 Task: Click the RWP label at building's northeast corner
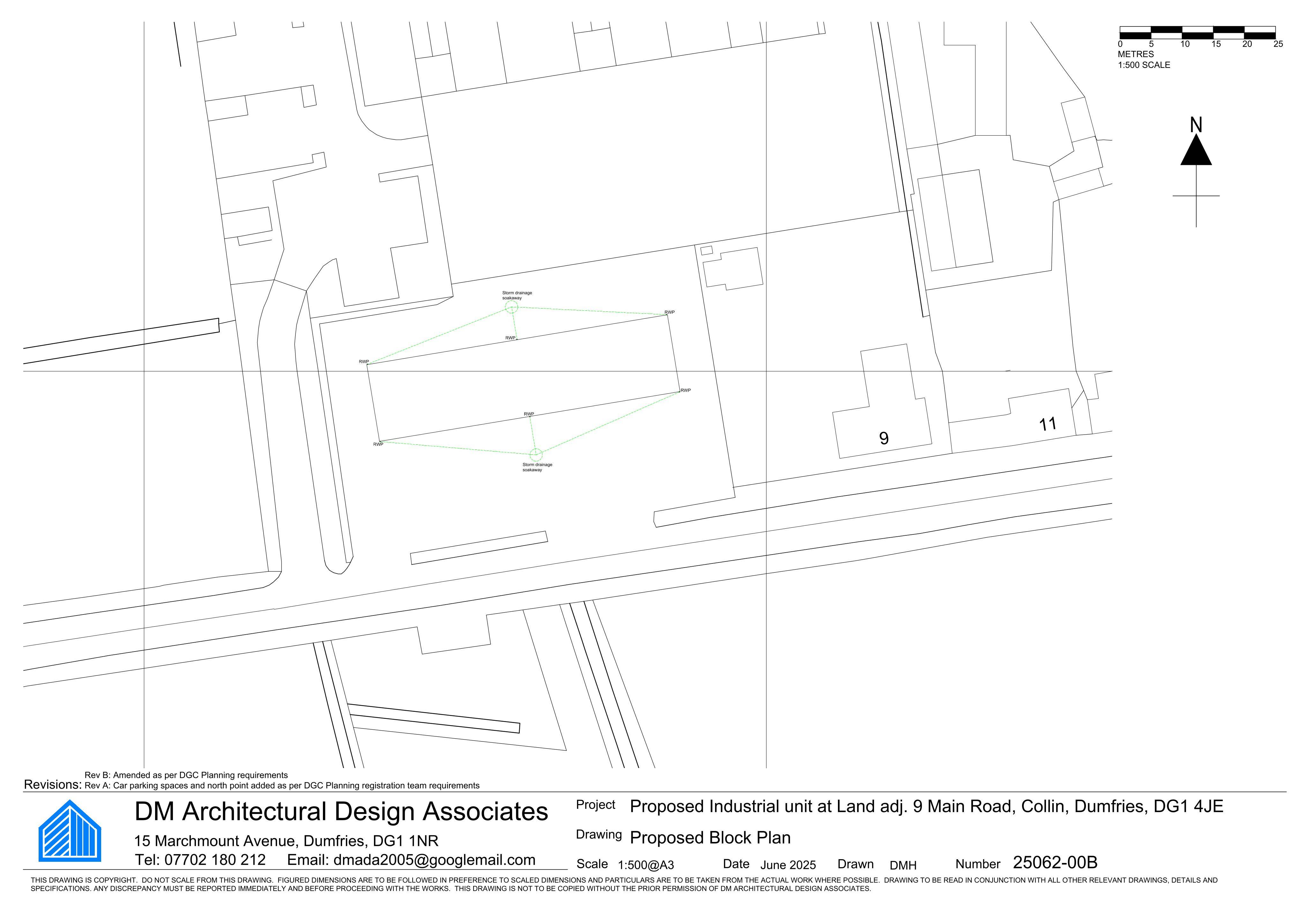669,312
